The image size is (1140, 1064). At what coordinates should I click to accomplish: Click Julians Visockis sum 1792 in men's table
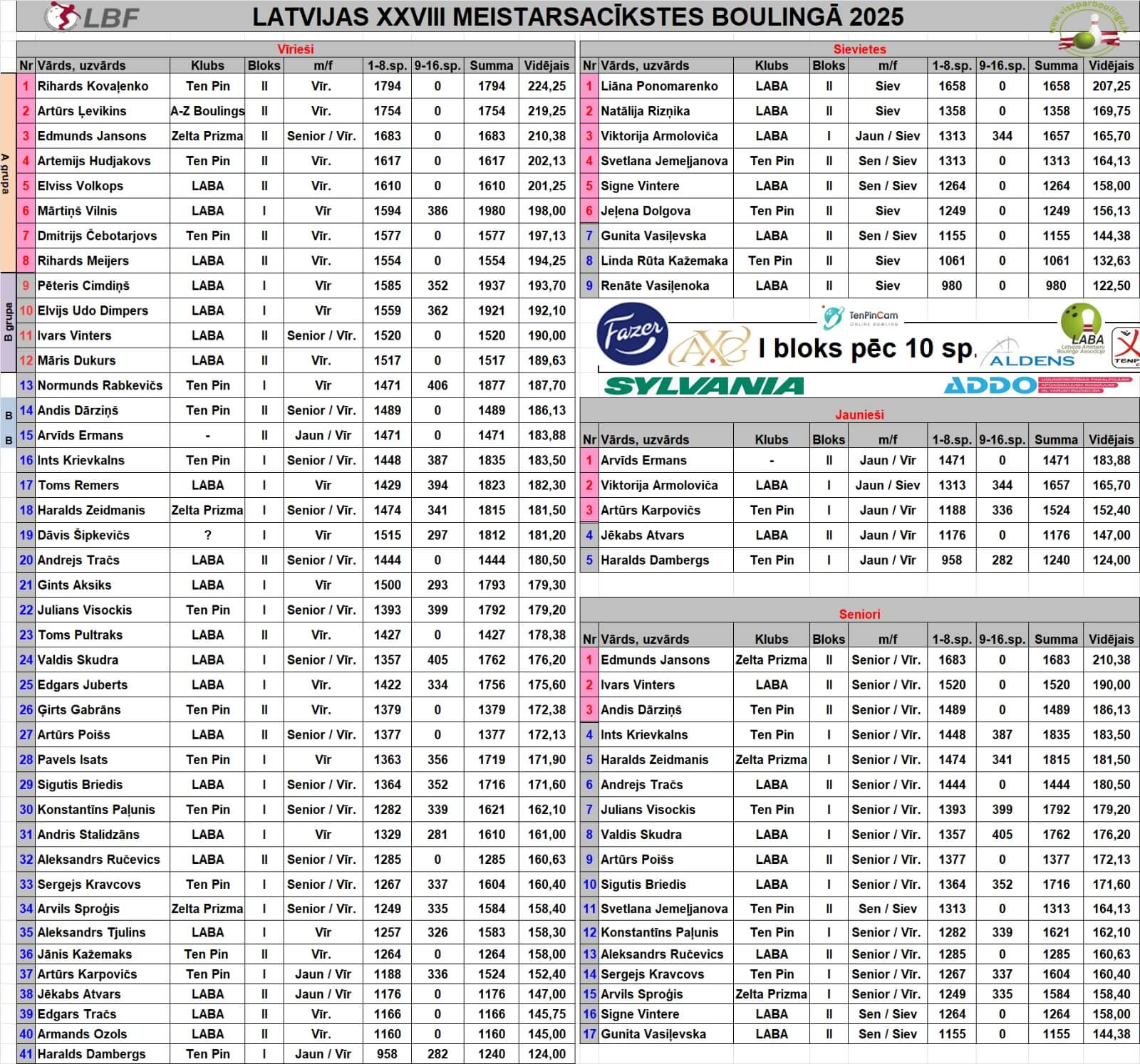(492, 610)
